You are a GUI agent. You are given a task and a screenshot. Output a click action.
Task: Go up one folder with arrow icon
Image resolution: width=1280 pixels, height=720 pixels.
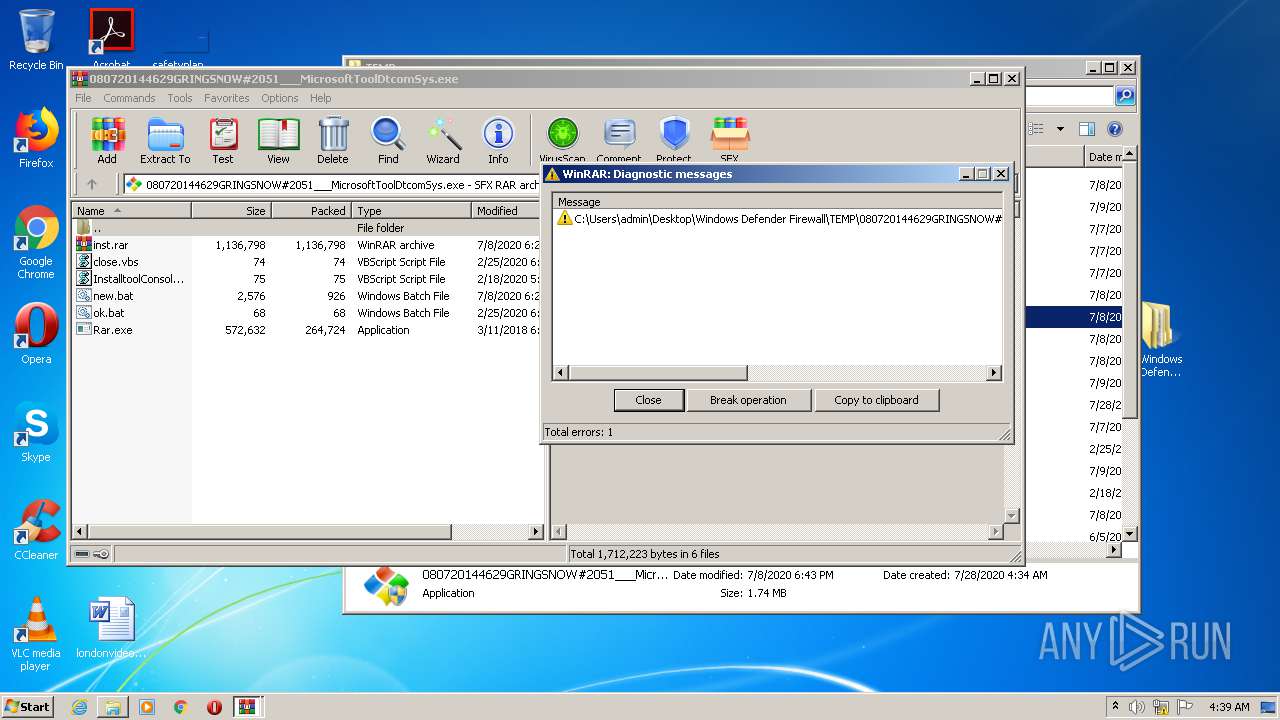click(x=92, y=184)
